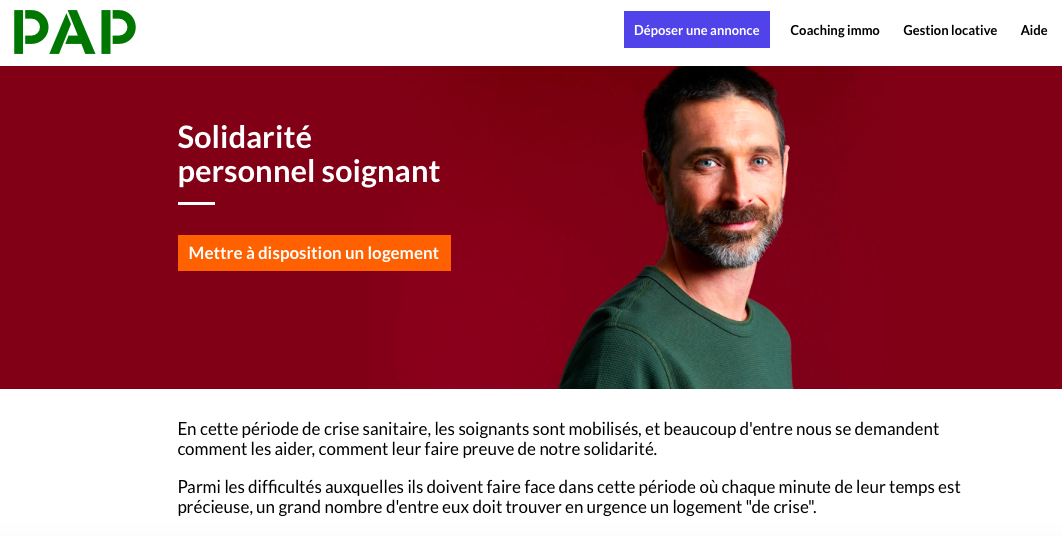Click the personnel soignant heading line
The image size is (1062, 536).
click(309, 171)
